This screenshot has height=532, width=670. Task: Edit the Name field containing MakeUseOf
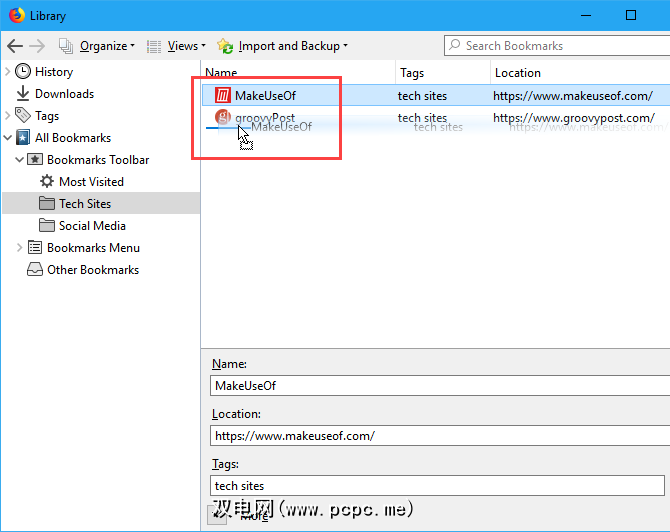coord(440,385)
